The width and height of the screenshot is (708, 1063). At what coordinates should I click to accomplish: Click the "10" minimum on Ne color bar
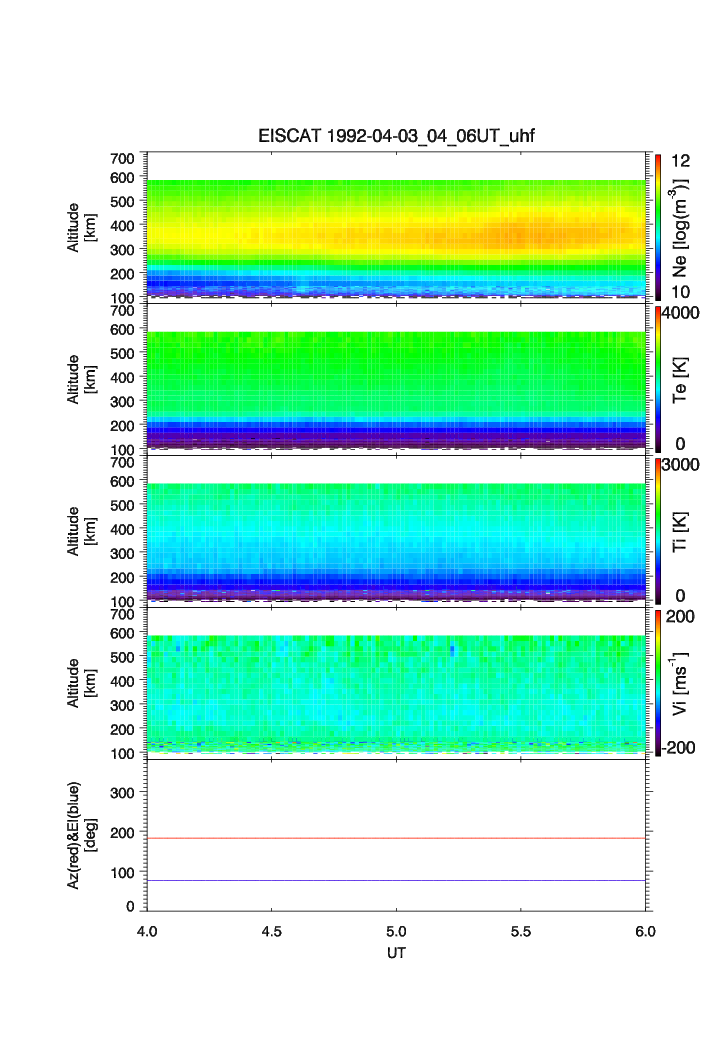680,292
